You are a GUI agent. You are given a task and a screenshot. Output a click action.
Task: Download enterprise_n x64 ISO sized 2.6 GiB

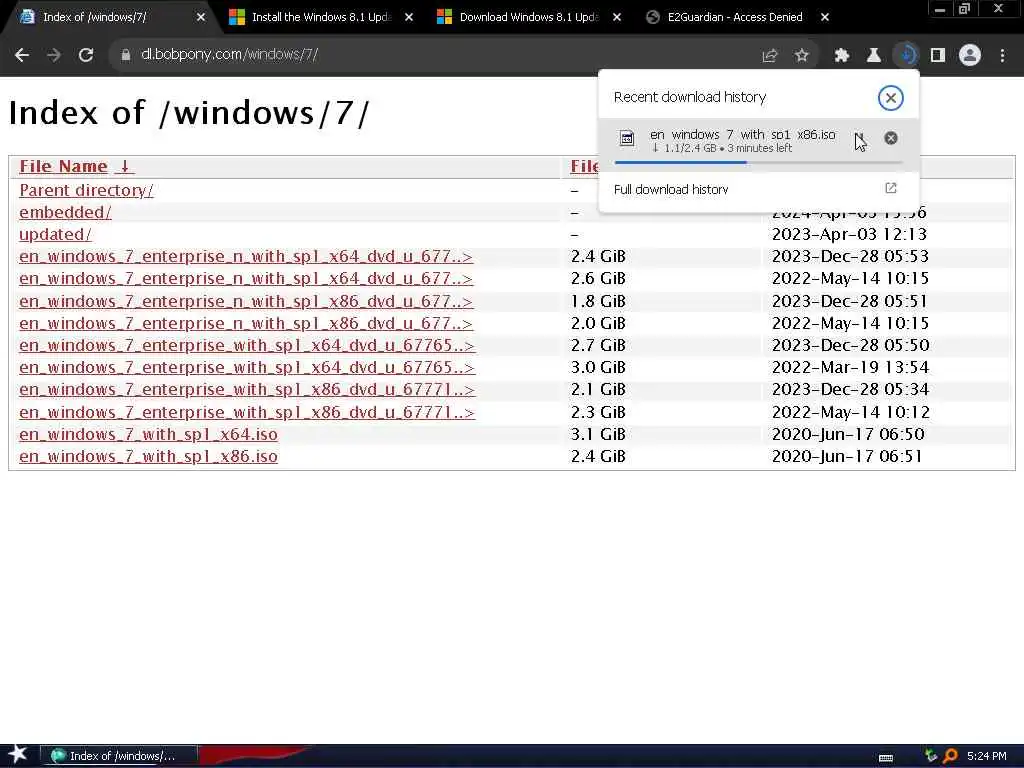pyautogui.click(x=246, y=279)
